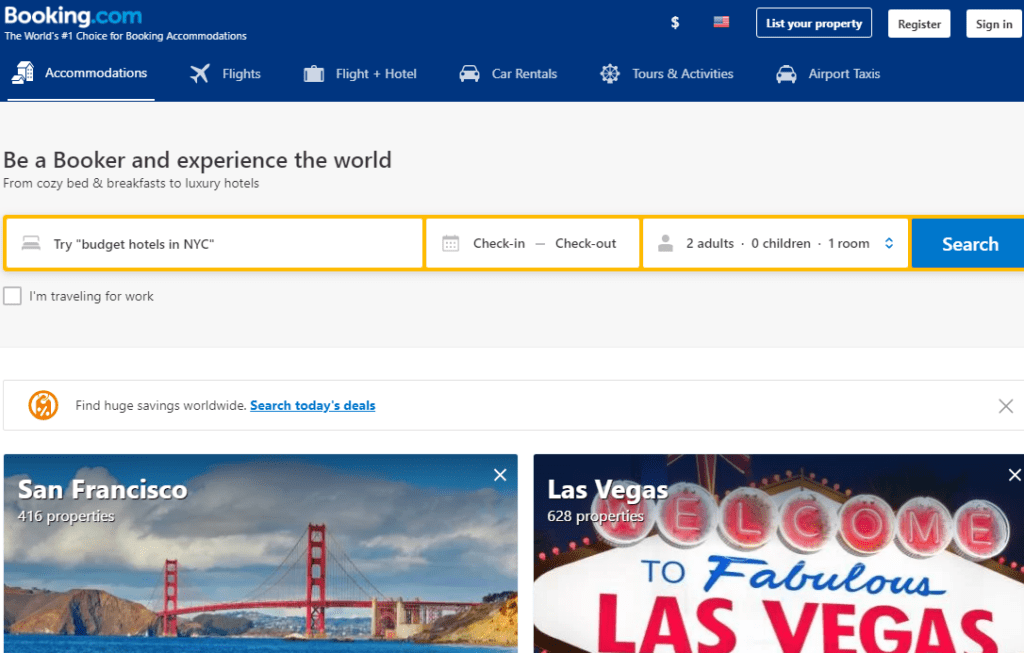Select the Accommodations tab
The height and width of the screenshot is (653, 1024).
[81, 73]
